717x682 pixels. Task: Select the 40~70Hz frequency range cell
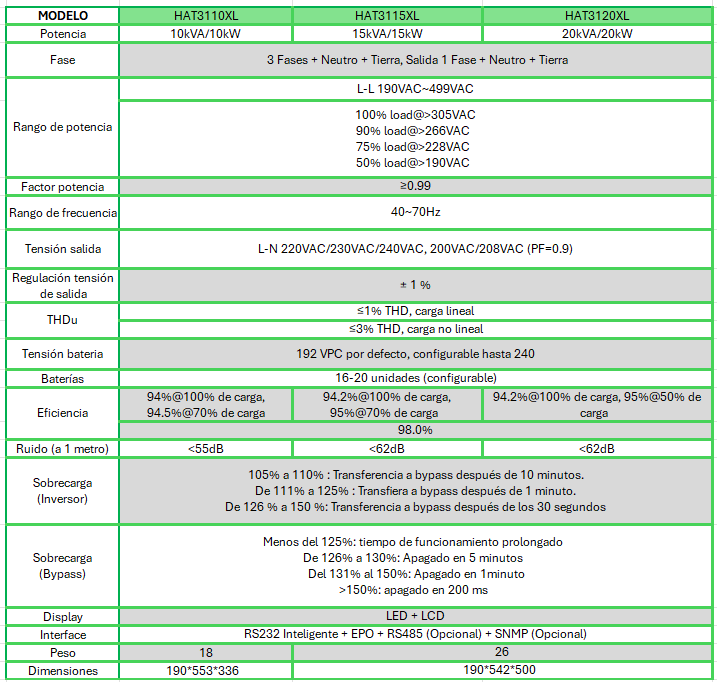tap(414, 212)
